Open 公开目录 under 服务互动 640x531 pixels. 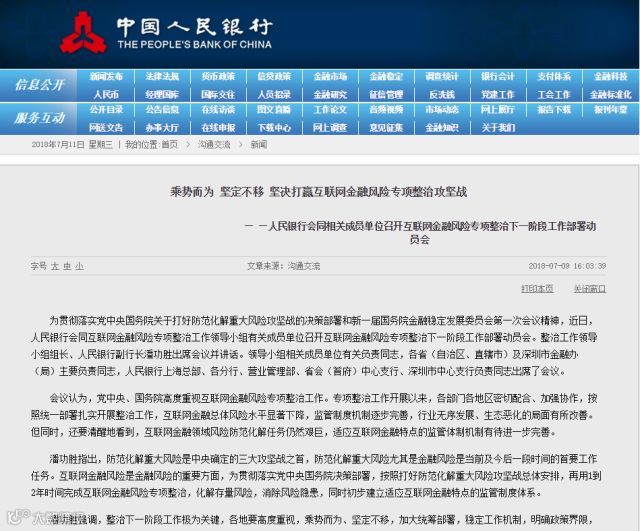click(106, 109)
